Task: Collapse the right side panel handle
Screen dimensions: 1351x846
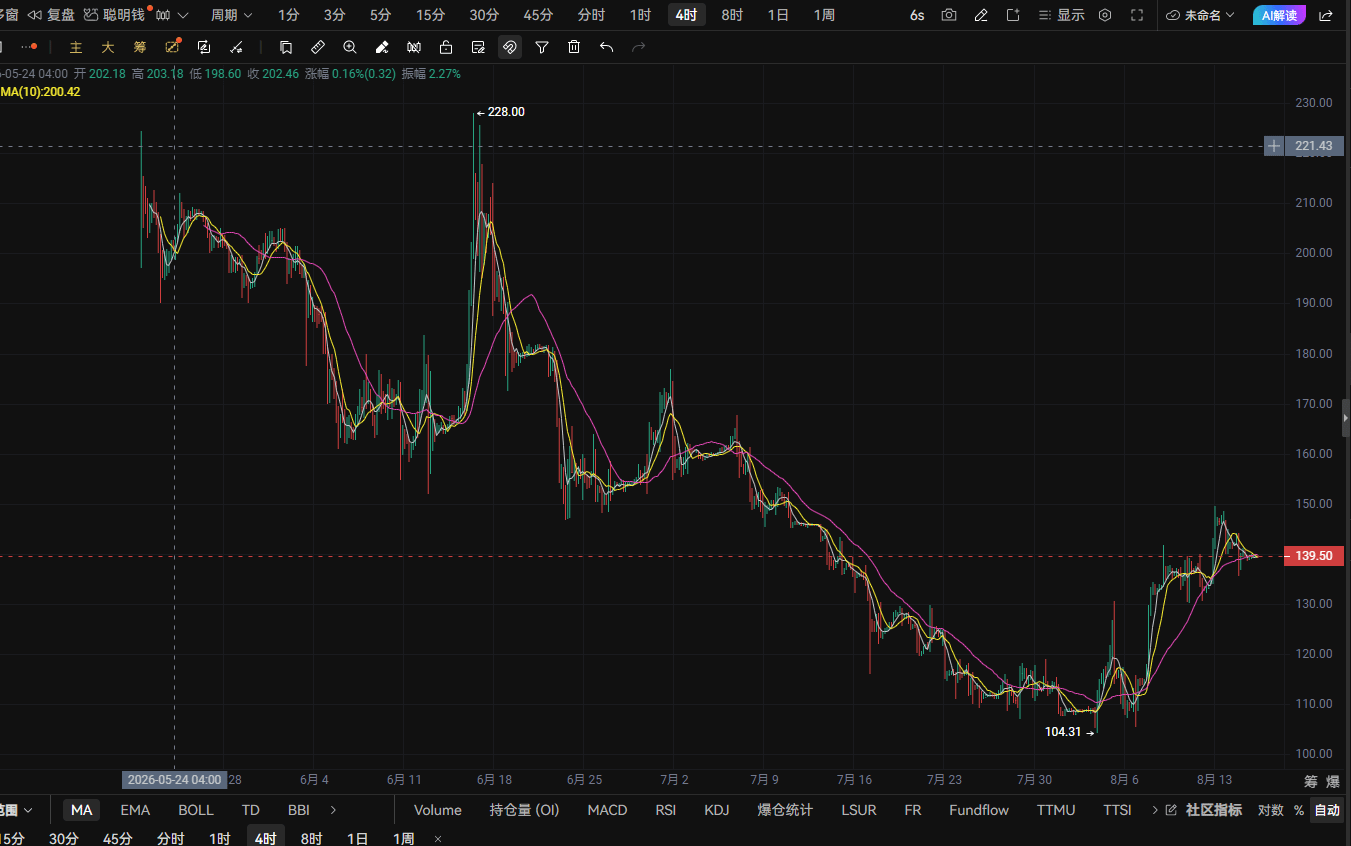Action: [x=1346, y=417]
